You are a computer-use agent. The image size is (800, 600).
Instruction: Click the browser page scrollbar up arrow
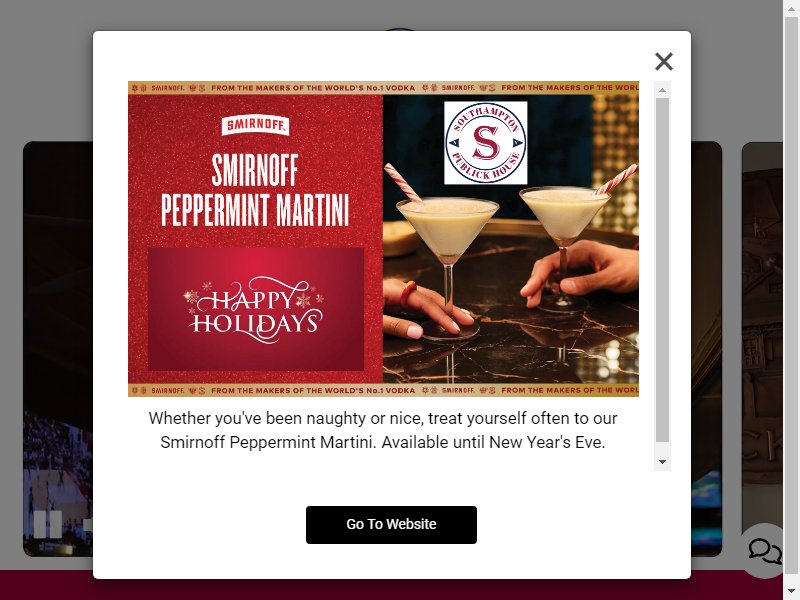[x=791, y=7]
